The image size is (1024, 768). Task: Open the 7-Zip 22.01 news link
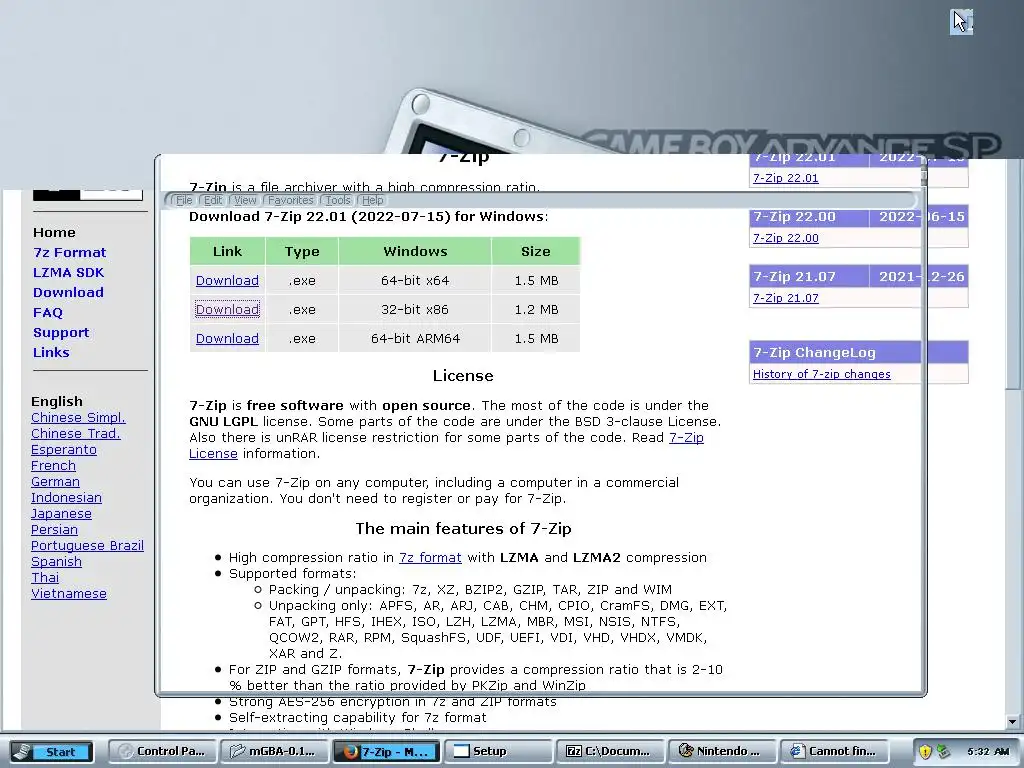click(786, 178)
